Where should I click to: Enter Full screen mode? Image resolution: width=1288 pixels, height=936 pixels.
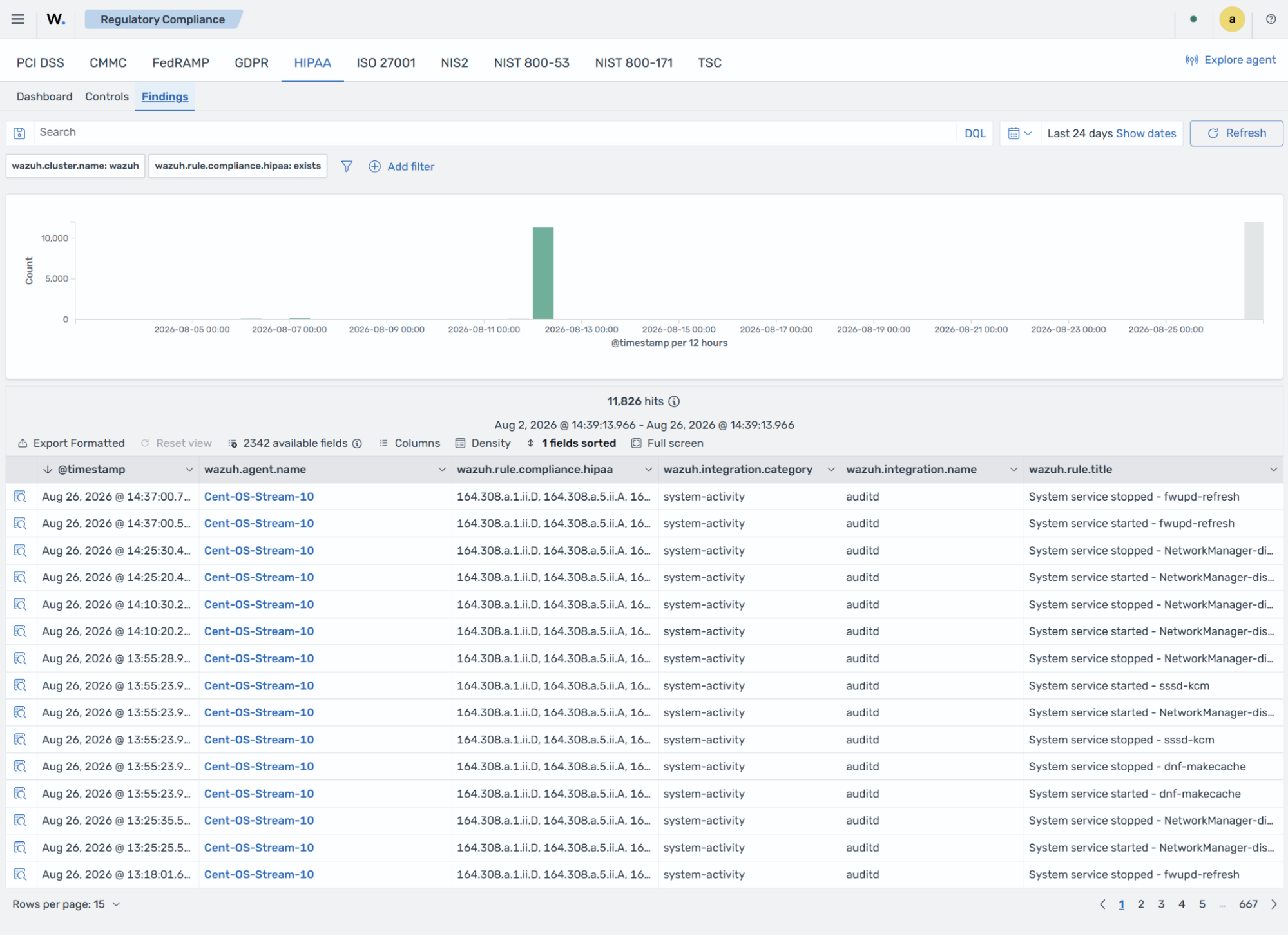[x=668, y=443]
